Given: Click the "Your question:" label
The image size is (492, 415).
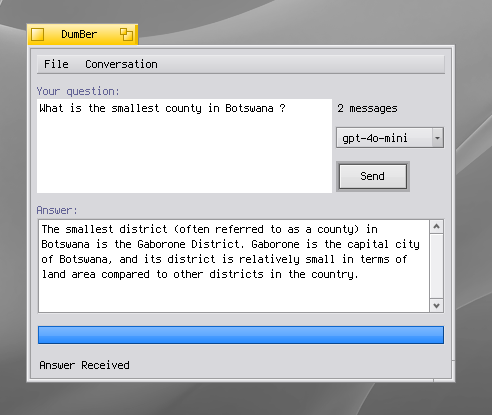Looking at the screenshot, I should 78,91.
